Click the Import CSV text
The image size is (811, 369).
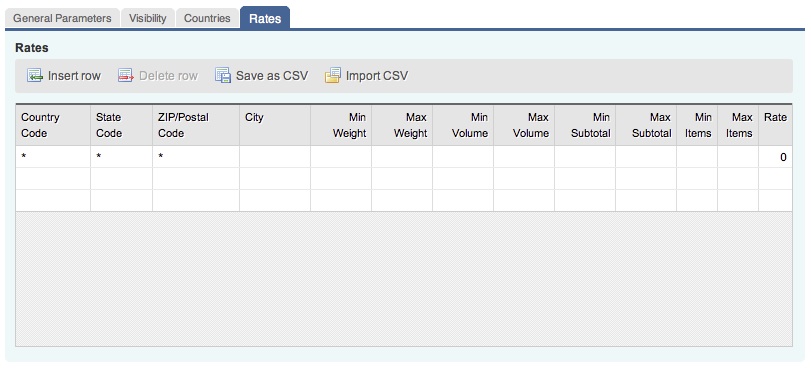point(377,76)
